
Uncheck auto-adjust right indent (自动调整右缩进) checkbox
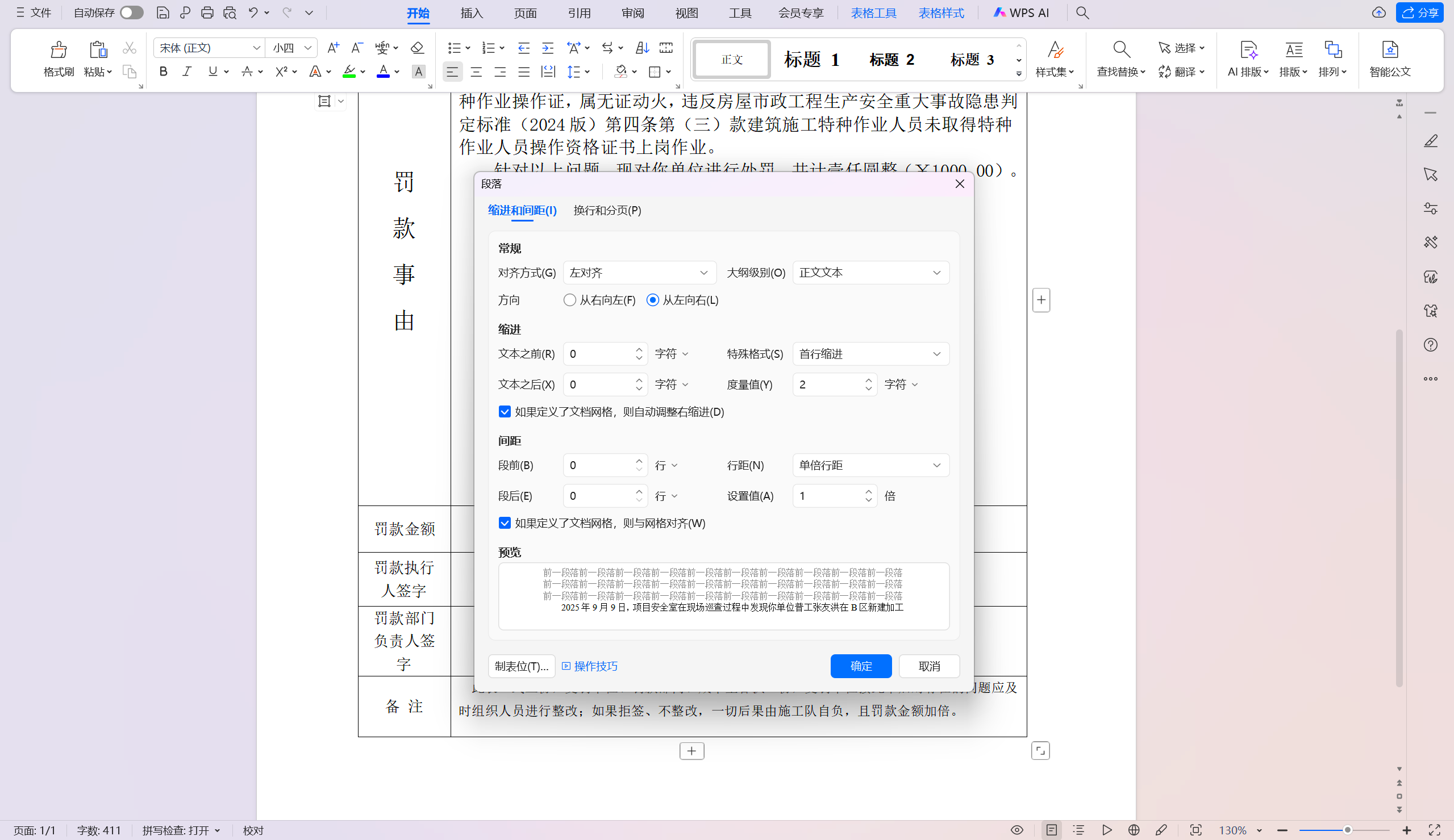tap(505, 411)
